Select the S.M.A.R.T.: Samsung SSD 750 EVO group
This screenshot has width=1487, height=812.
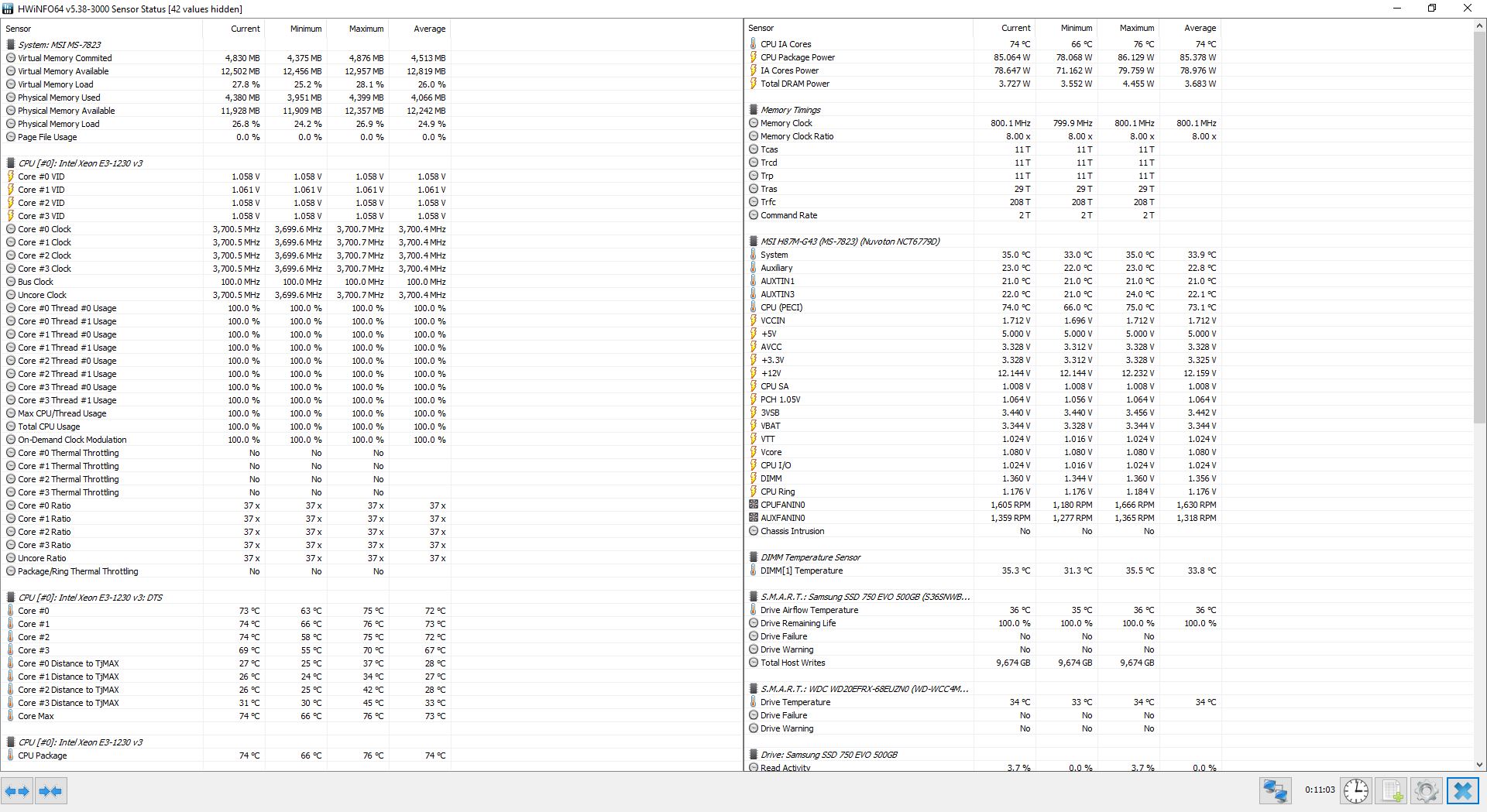tap(865, 597)
